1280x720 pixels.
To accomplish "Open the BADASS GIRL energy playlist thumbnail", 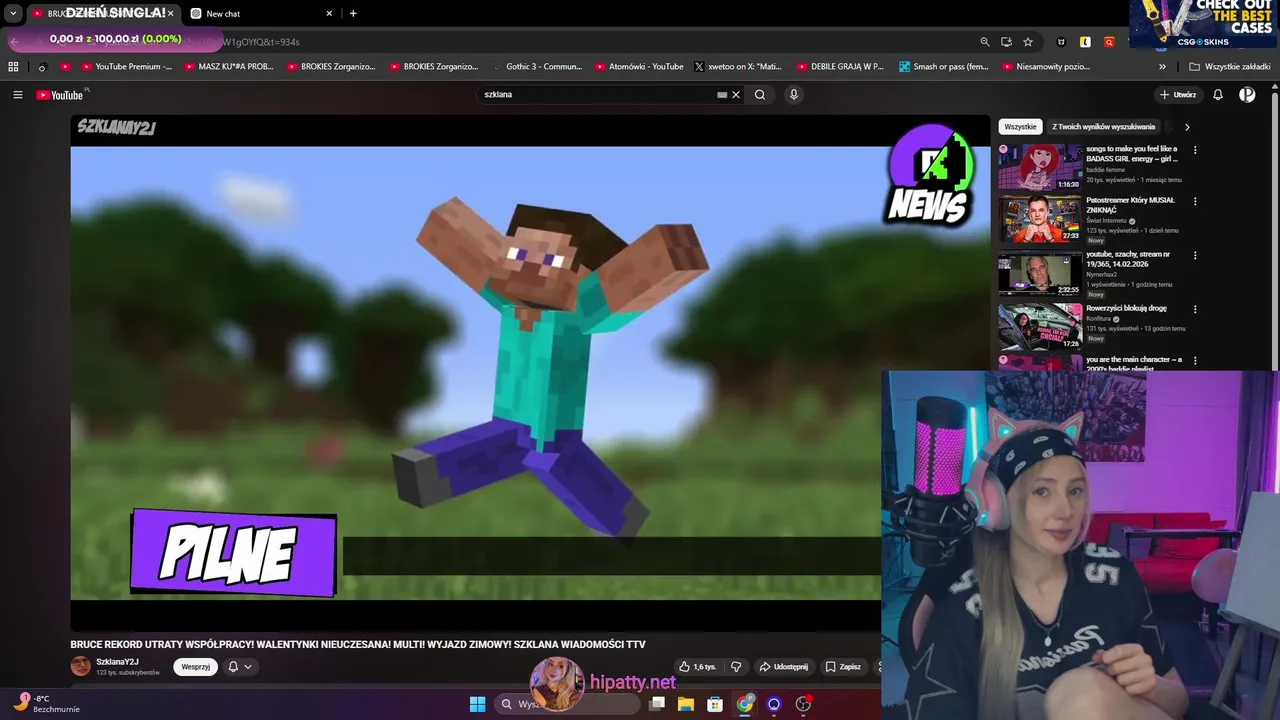I will (1040, 167).
